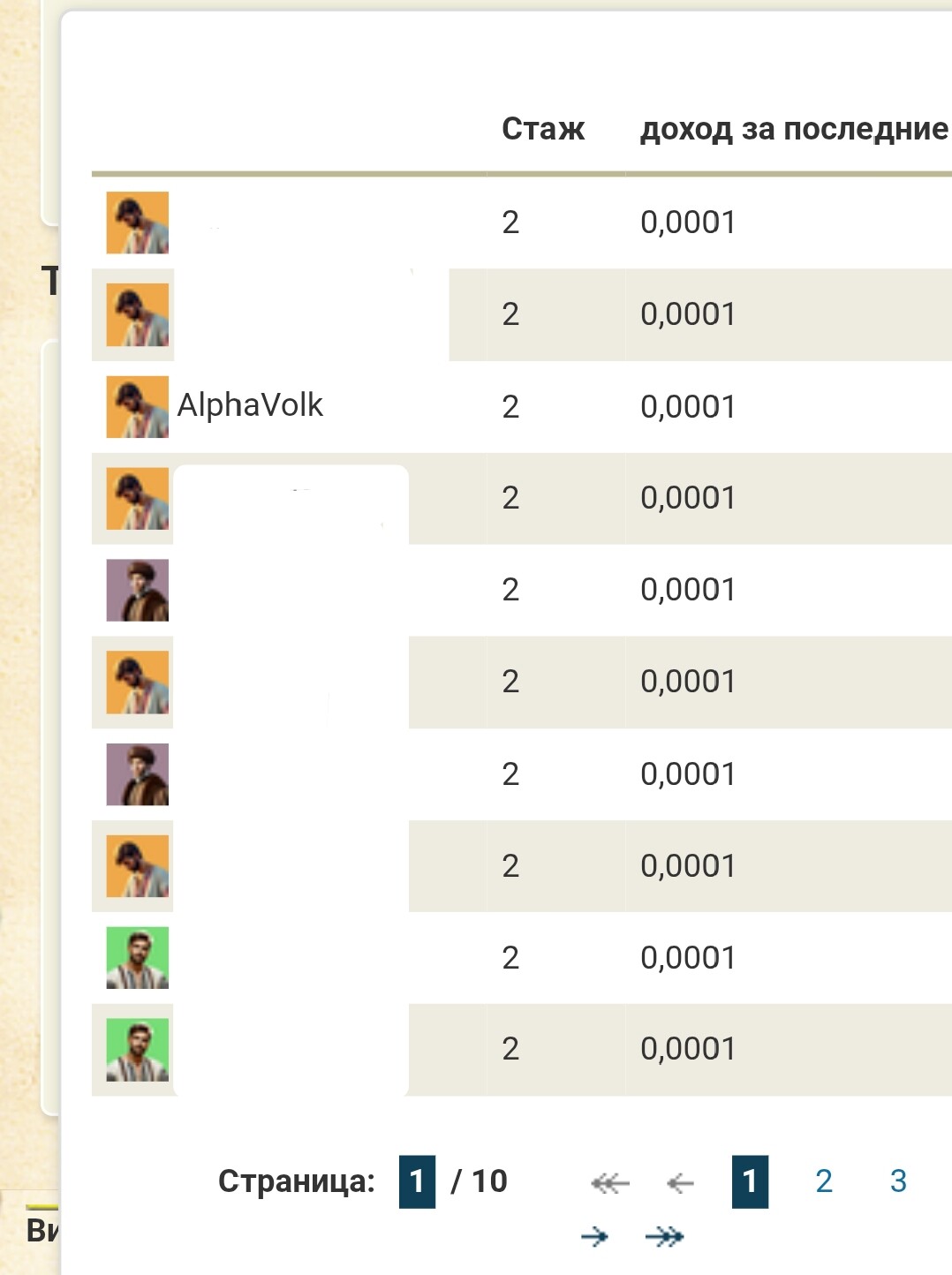Image resolution: width=952 pixels, height=1275 pixels.
Task: Click the ninth row green-background avatar
Action: click(138, 958)
